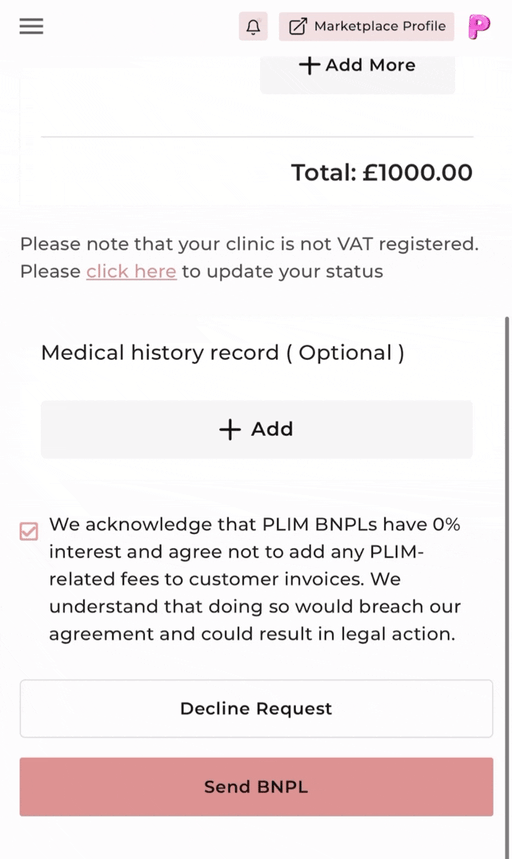512x859 pixels.
Task: Open the pink P profile avatar
Action: pos(479,26)
